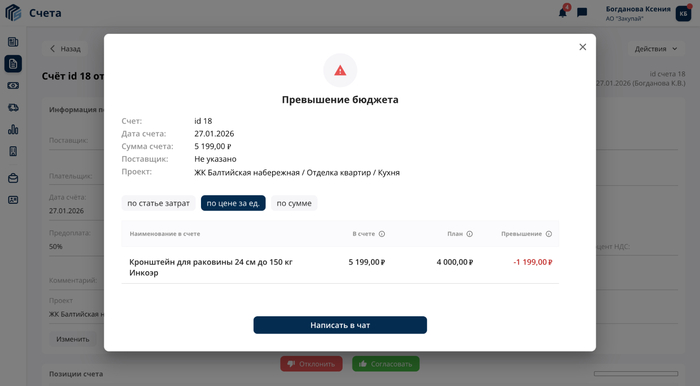Click the -1 199,00 ₽ excess value
This screenshot has height=386, width=700.
pyautogui.click(x=533, y=262)
